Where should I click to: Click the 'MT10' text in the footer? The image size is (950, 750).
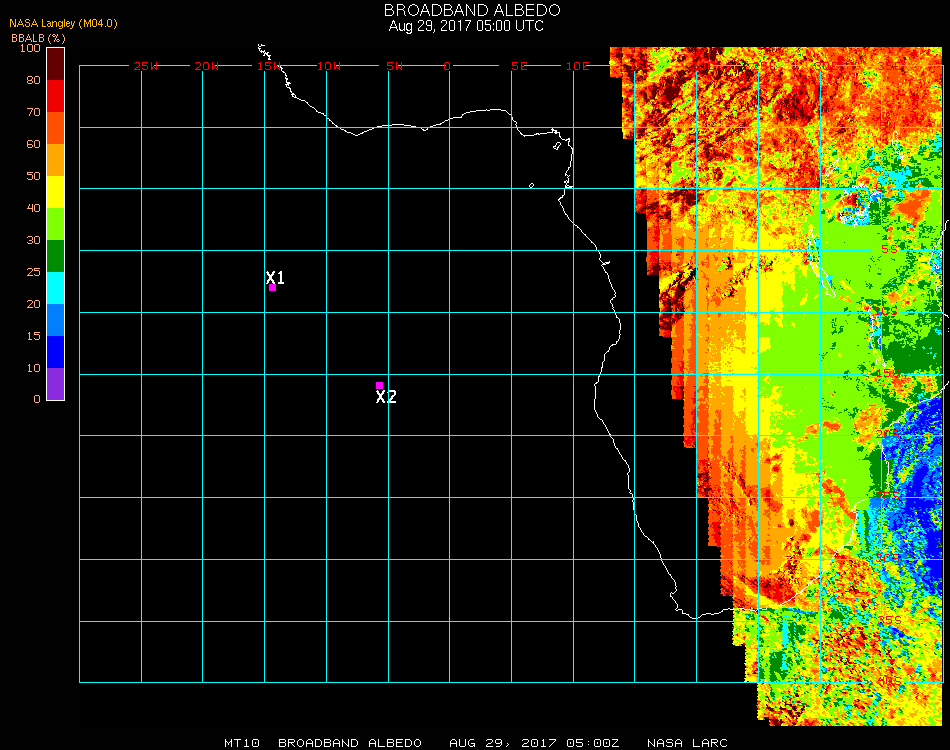click(x=242, y=743)
